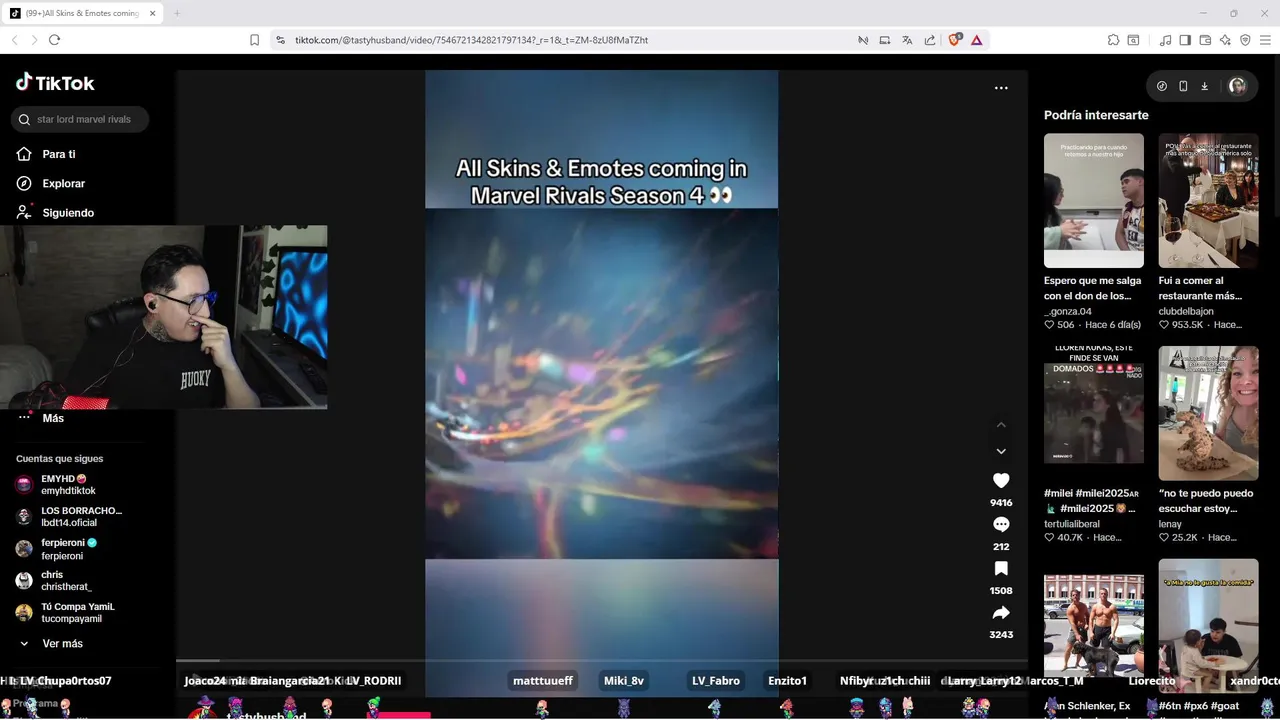Open Brave Shields lion icon
The image size is (1280, 720).
[954, 40]
